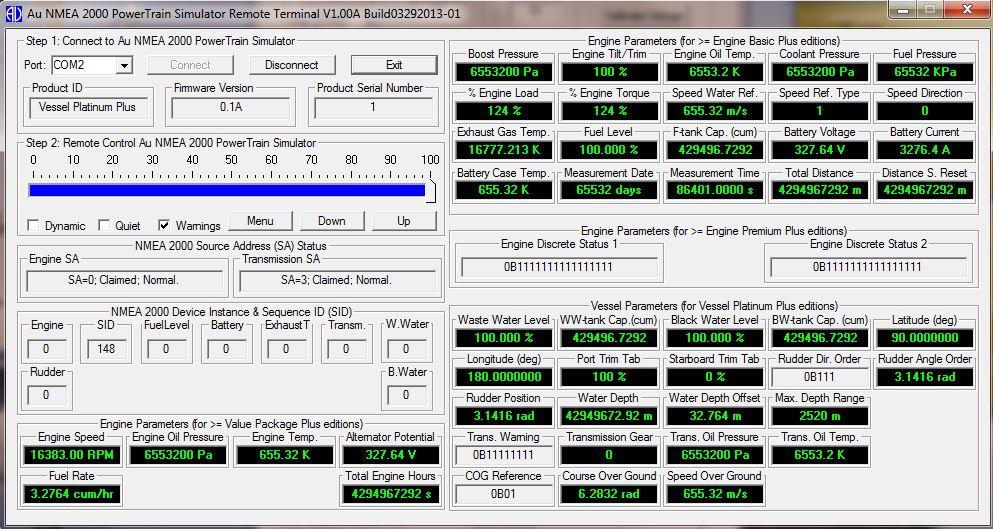Click the blue throttle progress bar
This screenshot has height=529, width=993.
pyautogui.click(x=227, y=190)
